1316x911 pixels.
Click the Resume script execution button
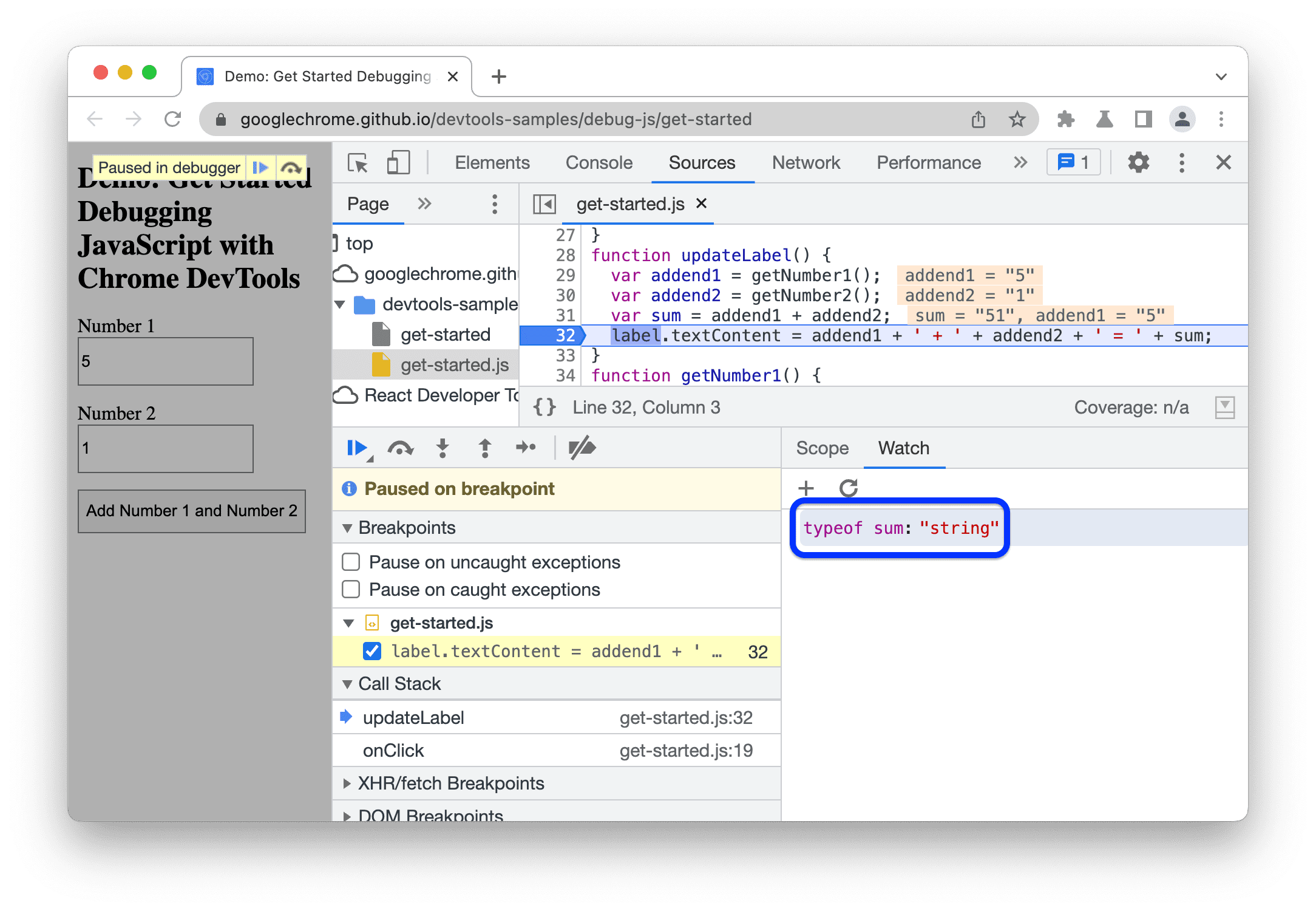pos(359,448)
